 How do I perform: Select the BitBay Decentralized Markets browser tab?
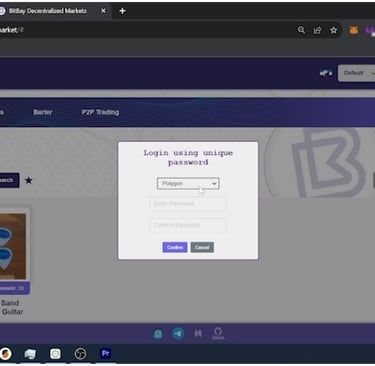click(48, 11)
